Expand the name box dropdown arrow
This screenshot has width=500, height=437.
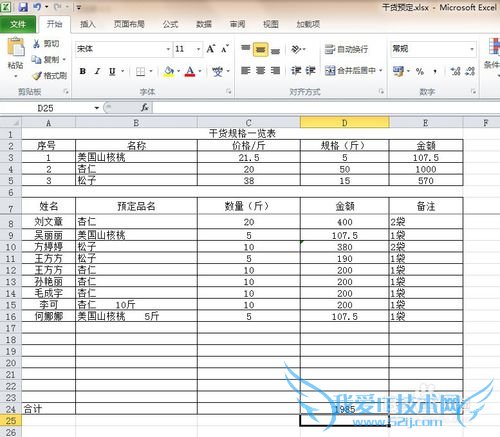97,108
